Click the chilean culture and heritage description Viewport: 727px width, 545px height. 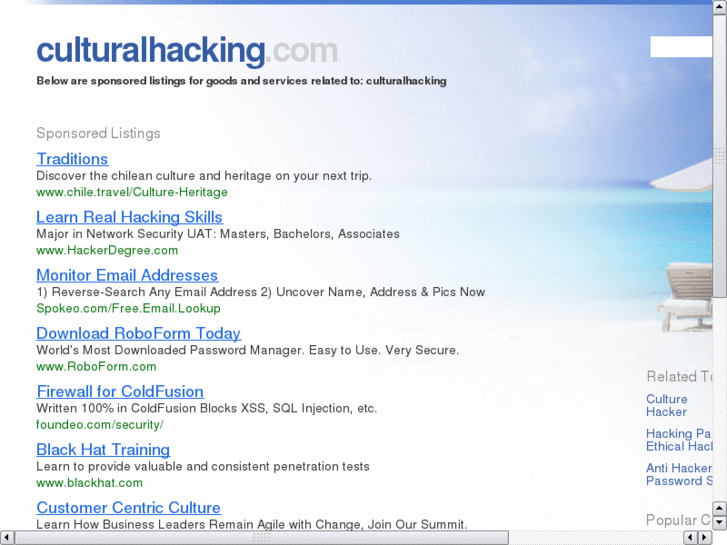(204, 176)
